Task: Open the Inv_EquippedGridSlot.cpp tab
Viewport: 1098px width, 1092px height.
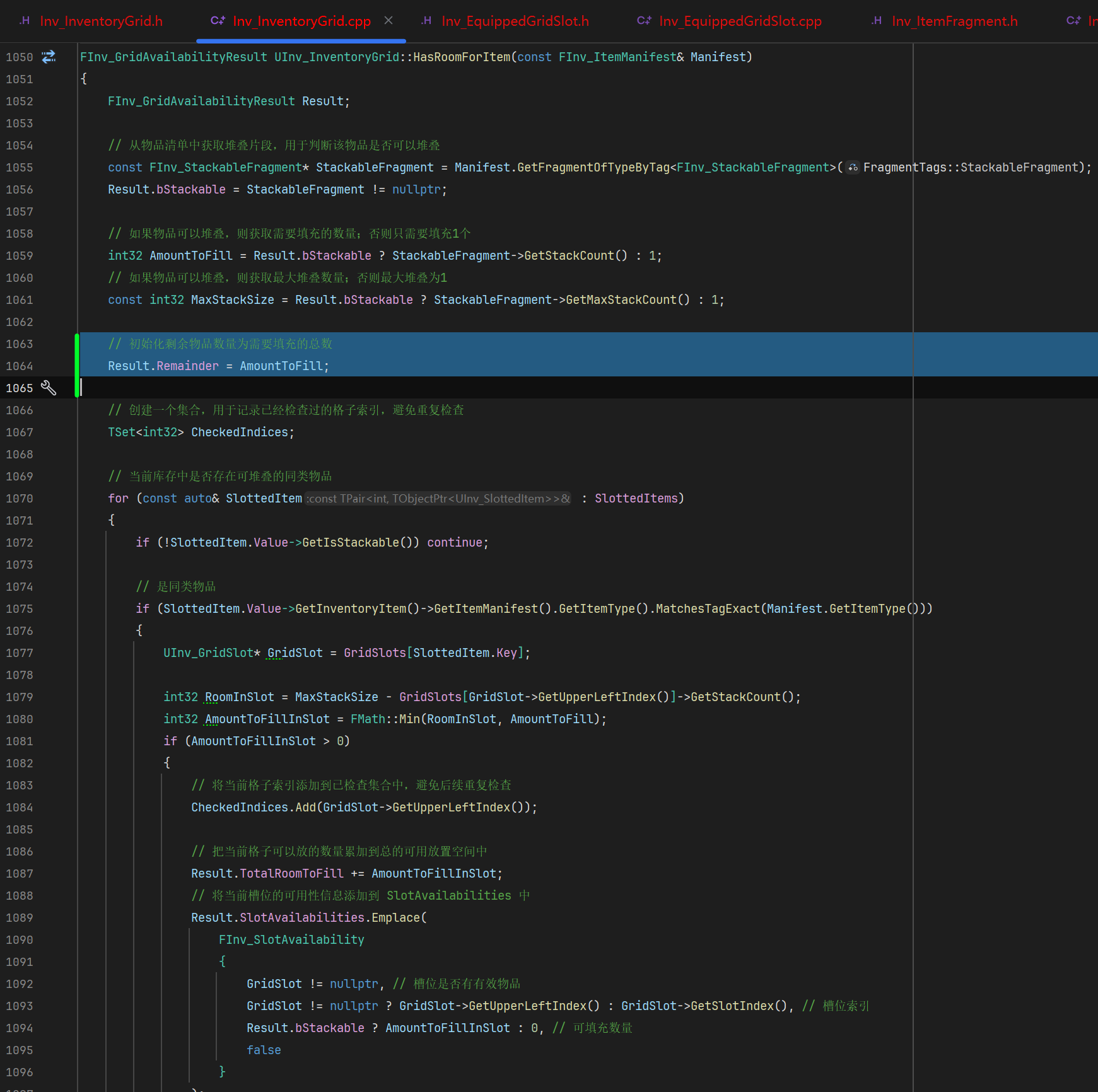Action: 730,21
